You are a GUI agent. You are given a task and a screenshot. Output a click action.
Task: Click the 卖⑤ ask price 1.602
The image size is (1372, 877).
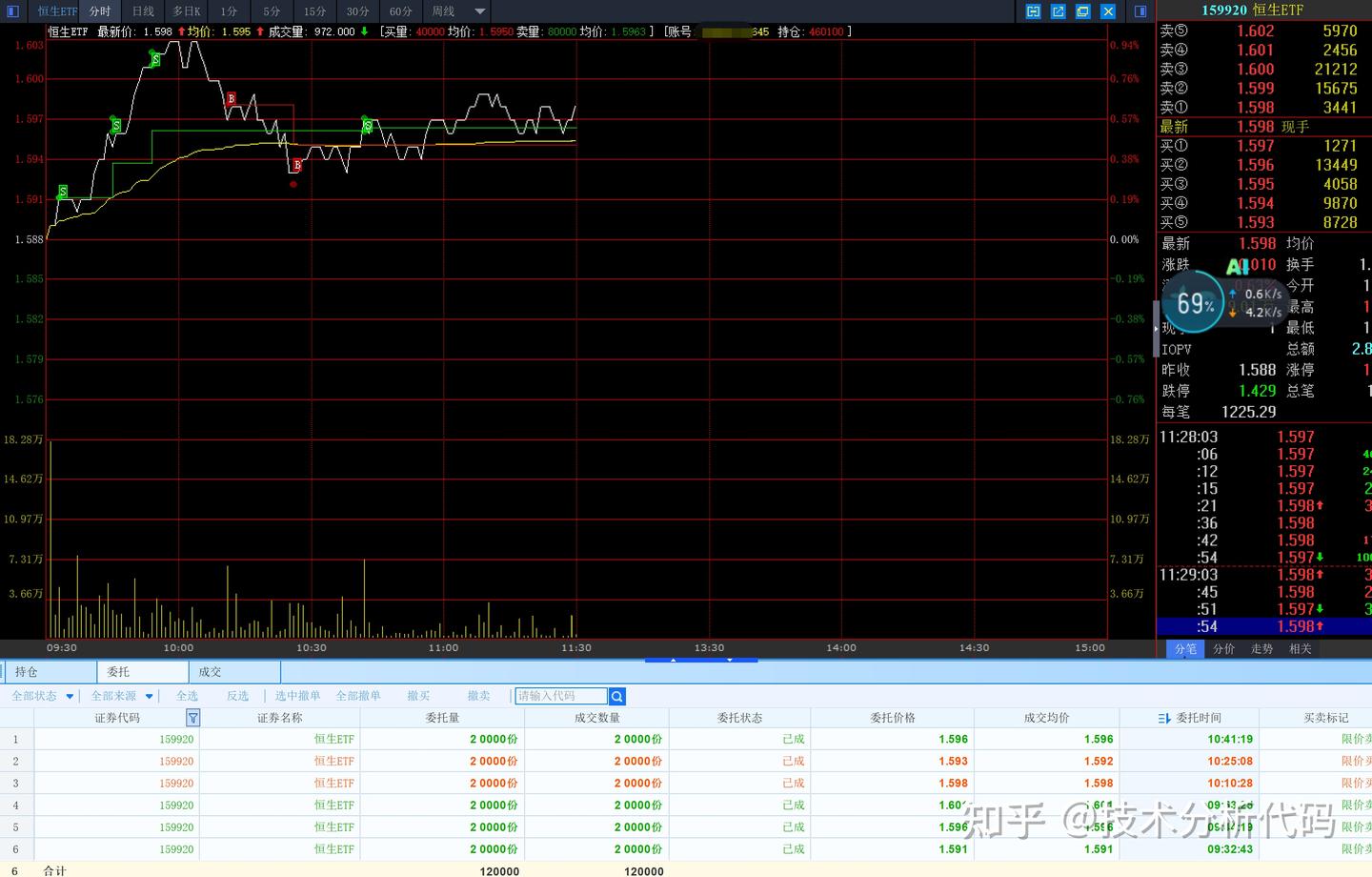(1255, 31)
